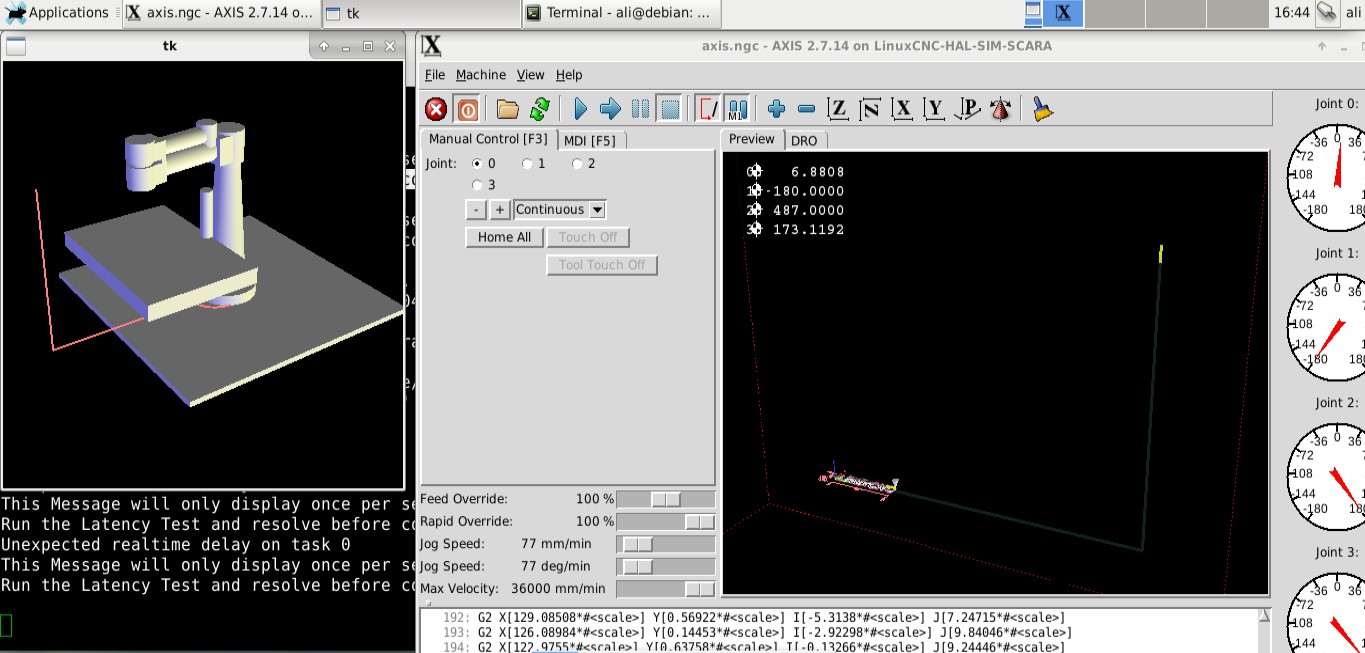Select joint 1 radio button
1365x653 pixels.
click(x=527, y=163)
